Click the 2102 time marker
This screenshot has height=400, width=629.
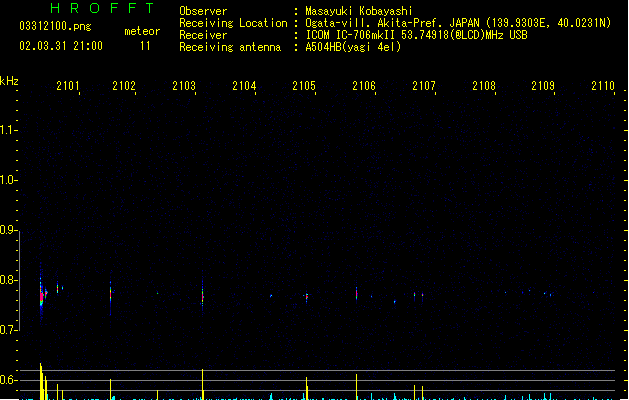click(x=124, y=86)
